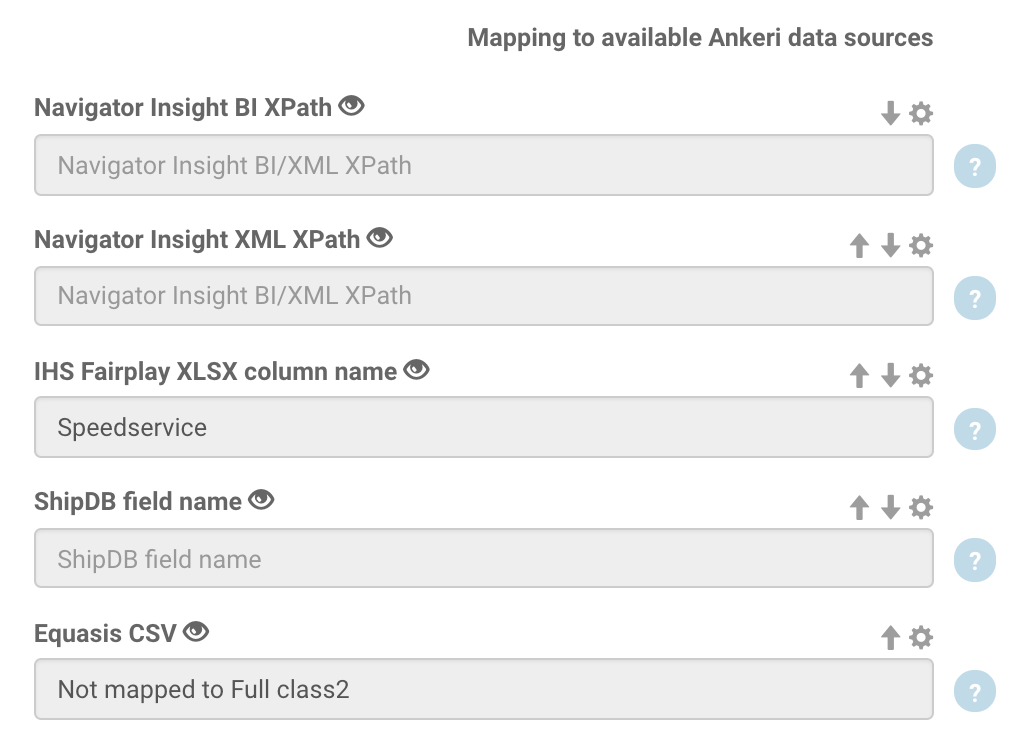Image resolution: width=1026 pixels, height=748 pixels.
Task: Toggle the eye icon on Equasis CSV
Action: (197, 630)
